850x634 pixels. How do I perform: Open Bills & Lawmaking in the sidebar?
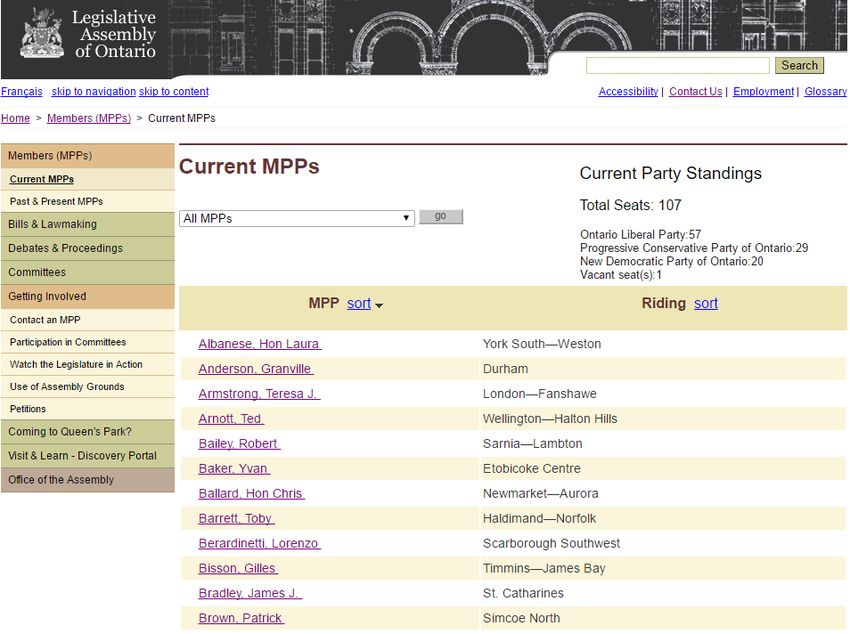(88, 224)
